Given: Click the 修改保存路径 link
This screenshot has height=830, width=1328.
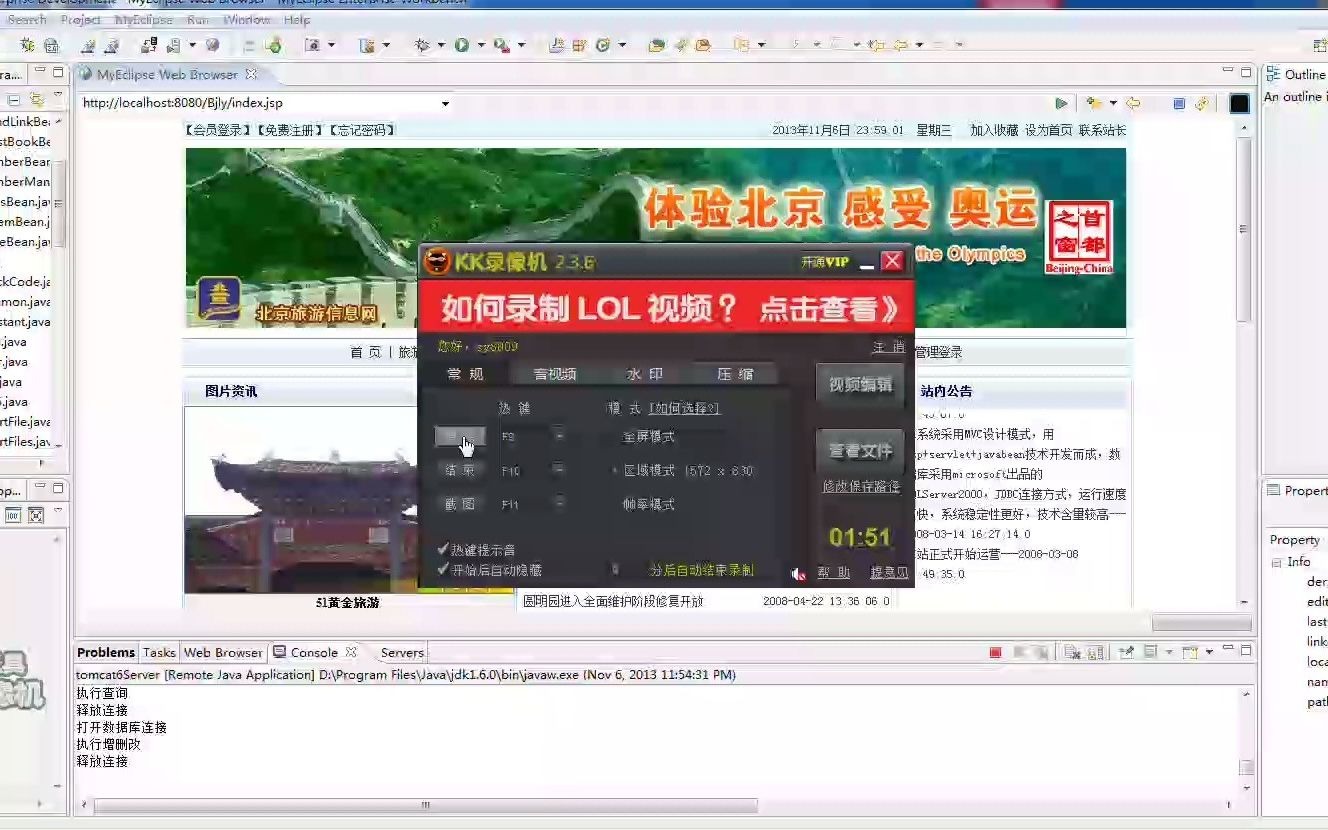Looking at the screenshot, I should tap(861, 486).
